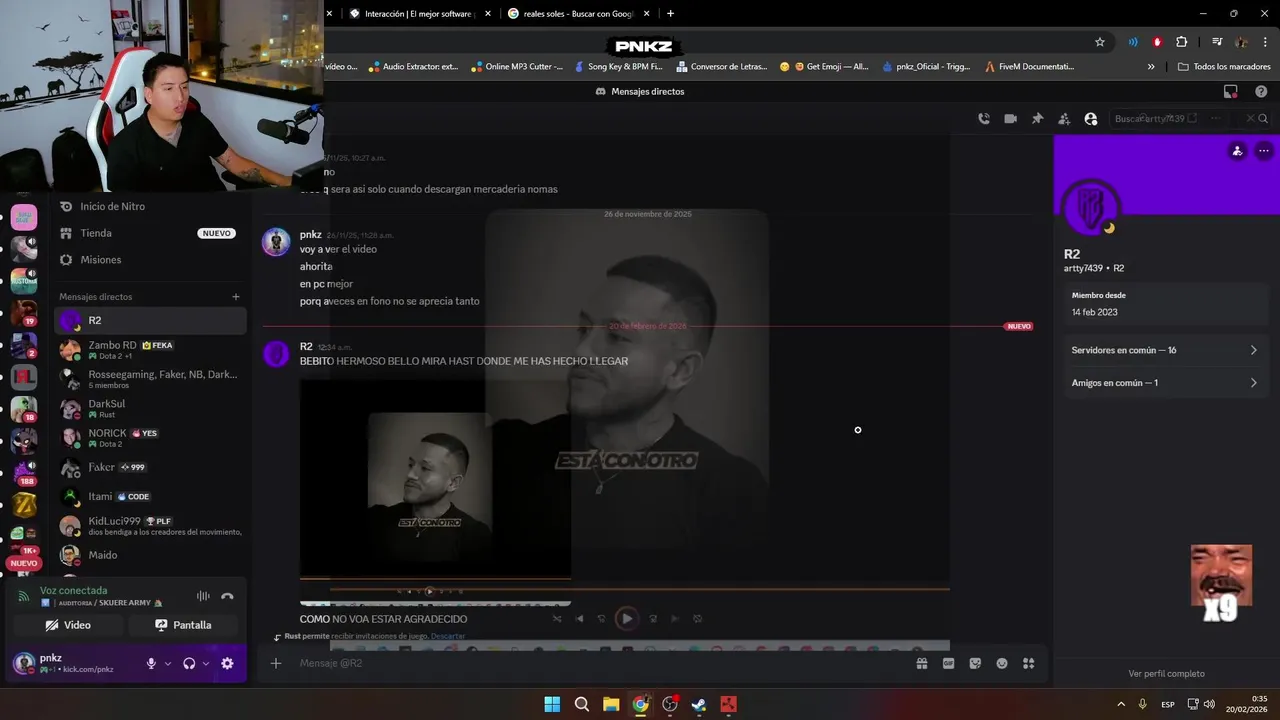Bookmark this page star icon
This screenshot has width=1280, height=720.
pyautogui.click(x=1100, y=42)
